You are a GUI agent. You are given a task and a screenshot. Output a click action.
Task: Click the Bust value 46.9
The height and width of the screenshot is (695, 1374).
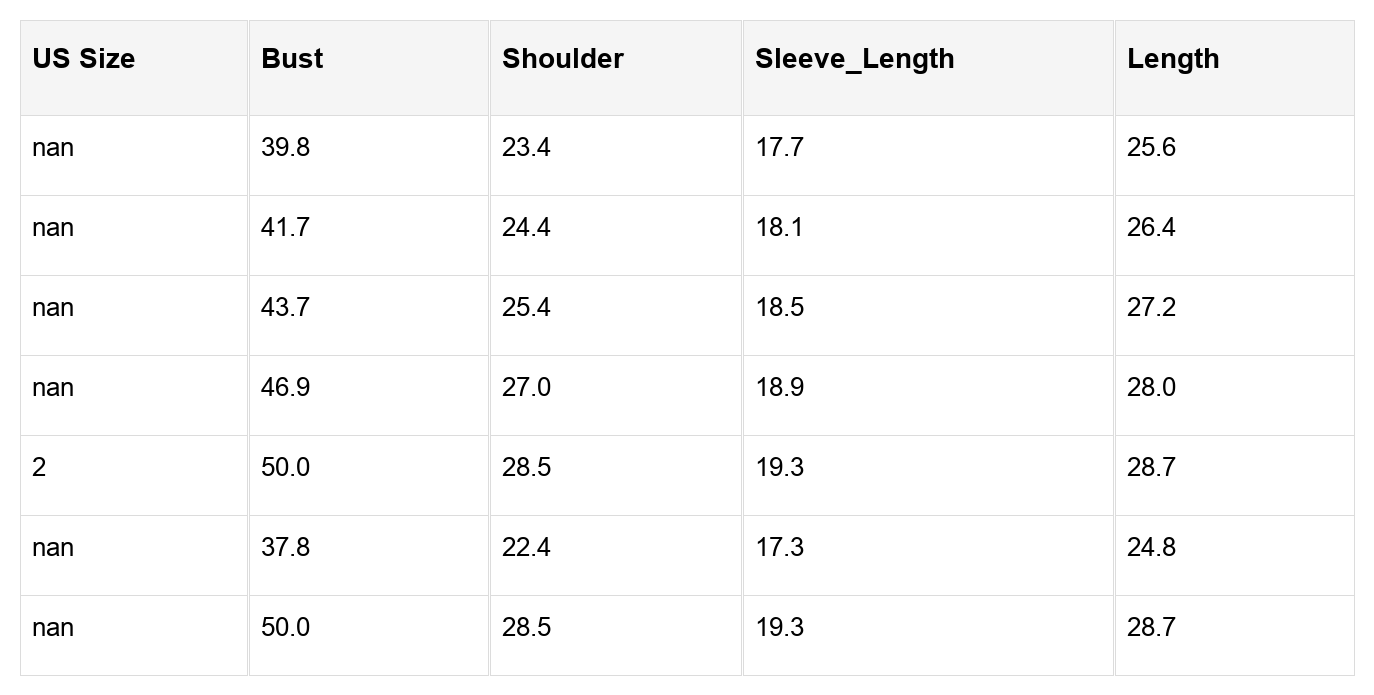click(x=285, y=388)
